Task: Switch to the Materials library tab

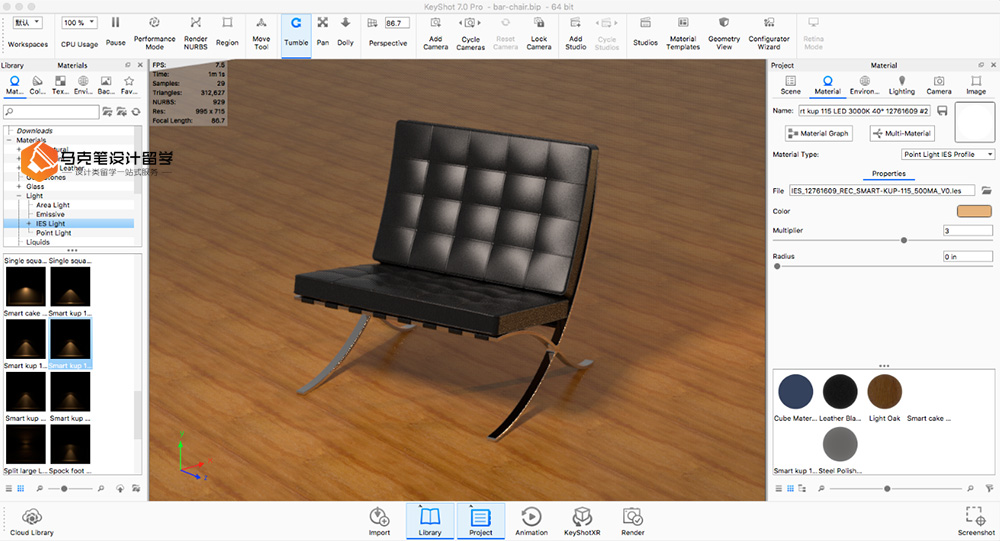Action: (14, 84)
